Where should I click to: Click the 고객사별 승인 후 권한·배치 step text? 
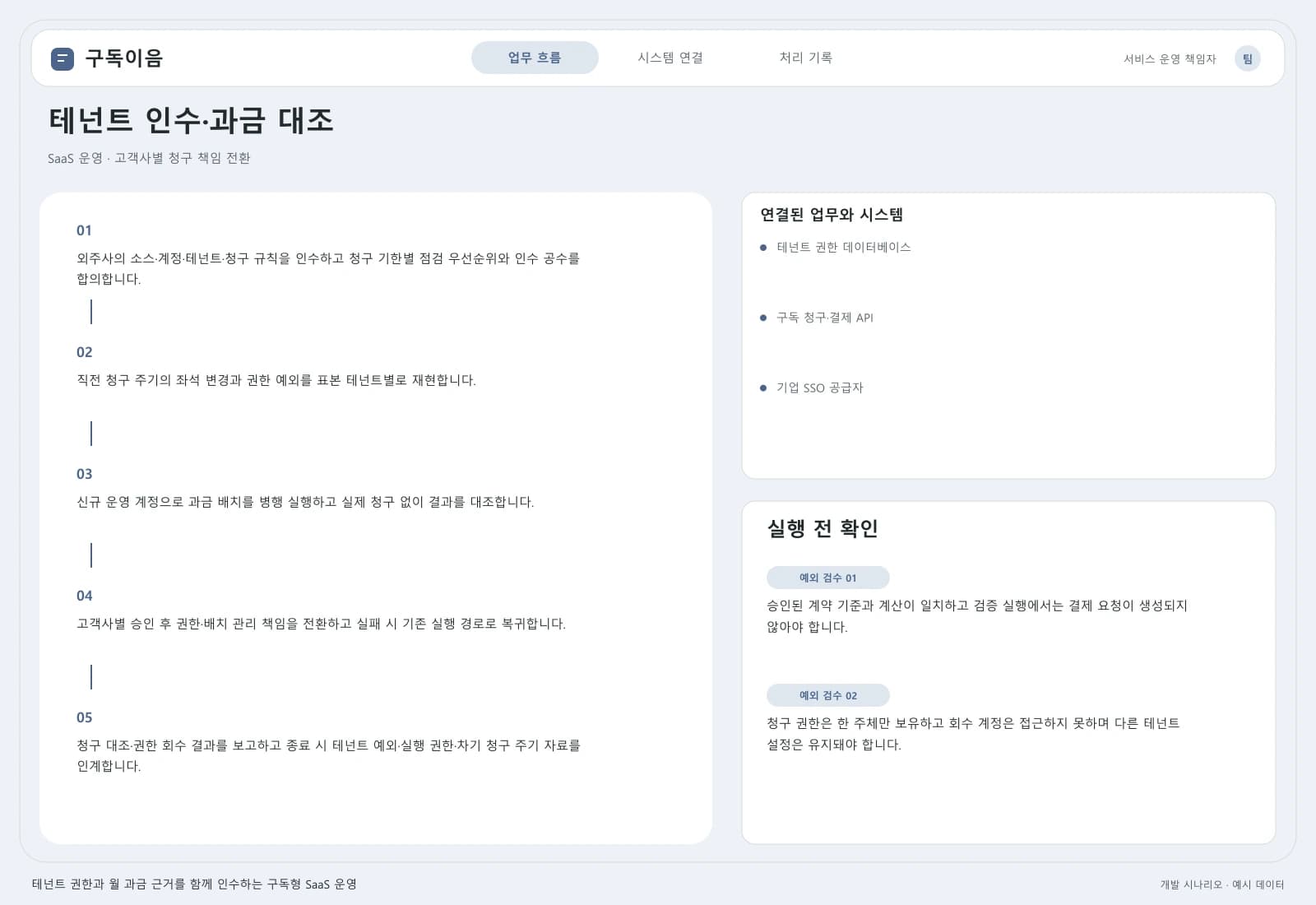(321, 624)
